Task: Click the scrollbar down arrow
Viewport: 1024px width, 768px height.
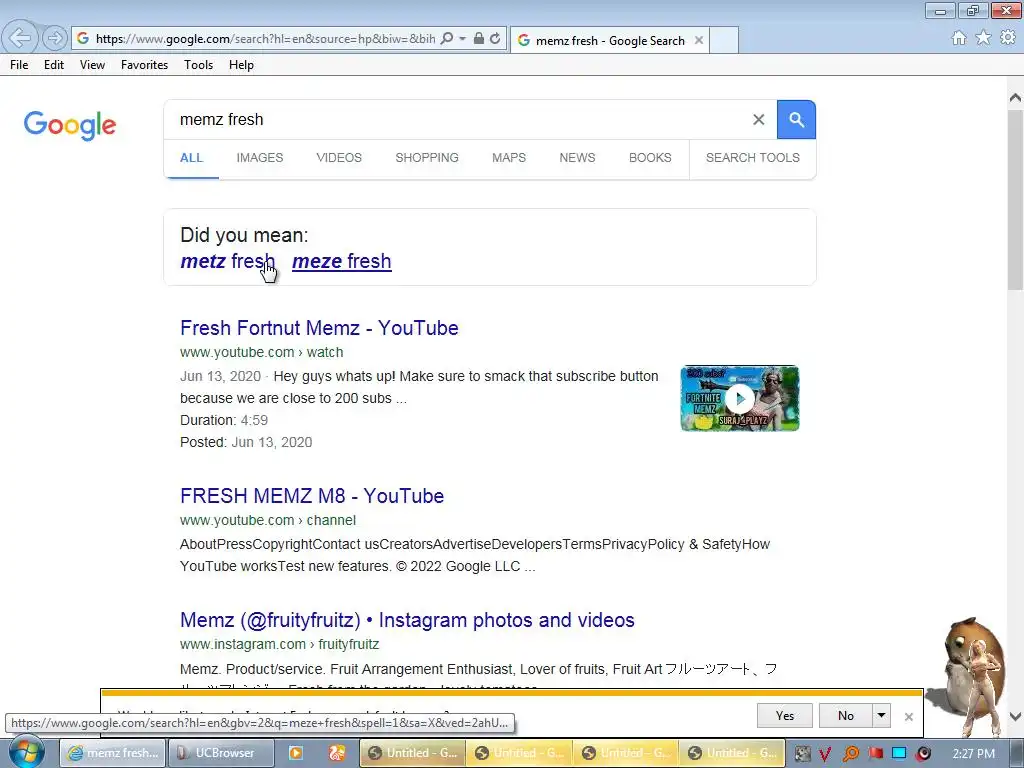Action: point(1015,716)
